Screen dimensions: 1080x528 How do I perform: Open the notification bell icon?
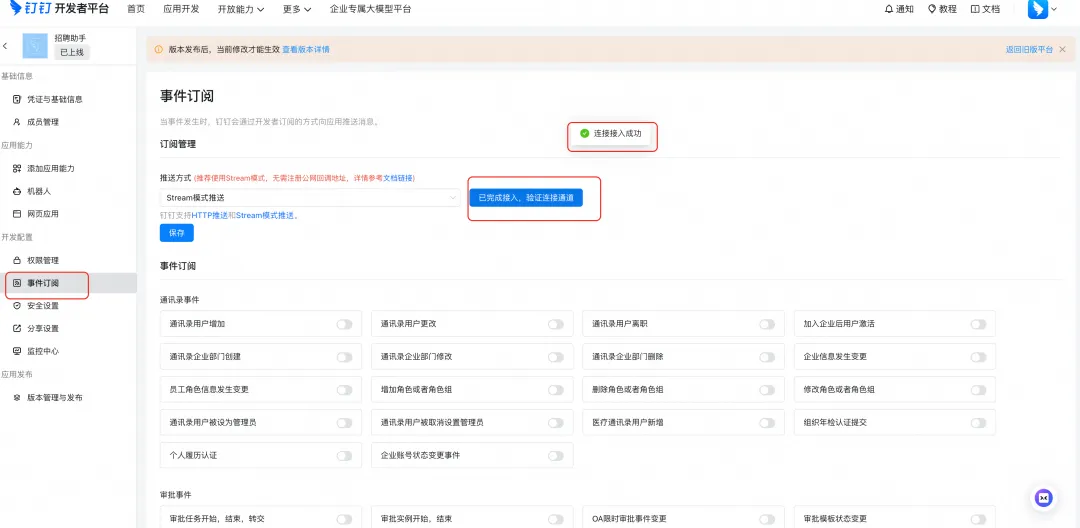tap(889, 9)
